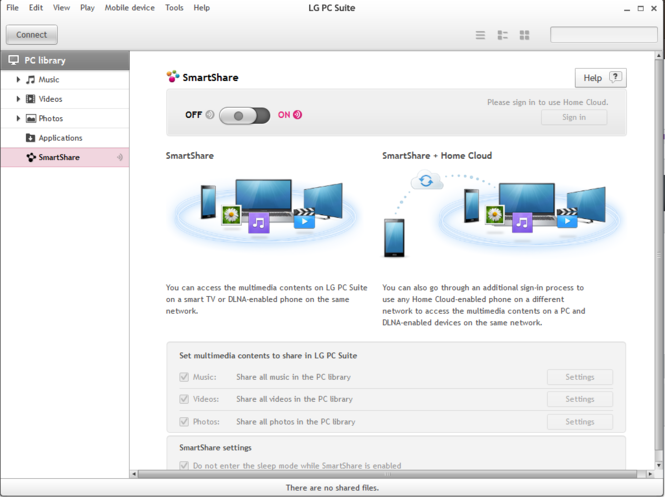Image resolution: width=665 pixels, height=497 pixels.
Task: Click the SmartShare icon in sidebar
Action: coord(31,157)
